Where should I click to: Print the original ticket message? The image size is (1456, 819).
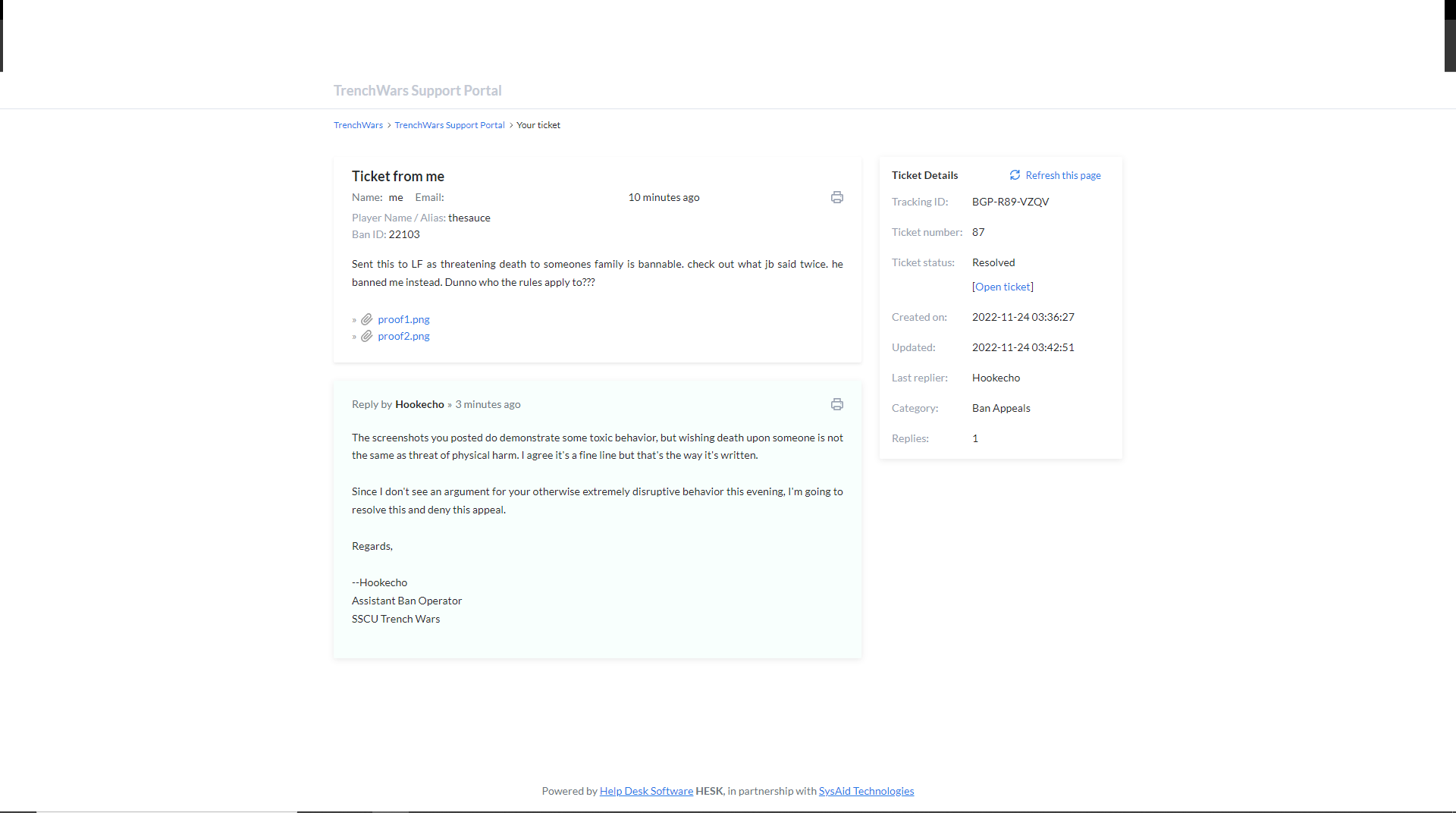(x=836, y=197)
